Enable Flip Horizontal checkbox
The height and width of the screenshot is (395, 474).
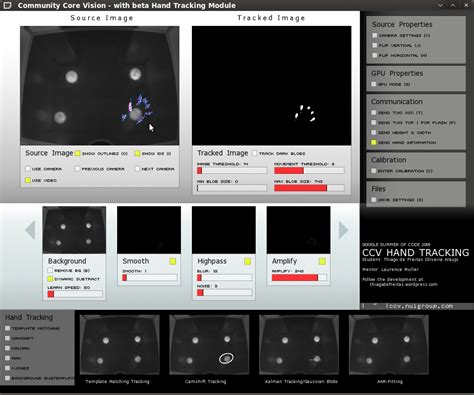(375, 55)
